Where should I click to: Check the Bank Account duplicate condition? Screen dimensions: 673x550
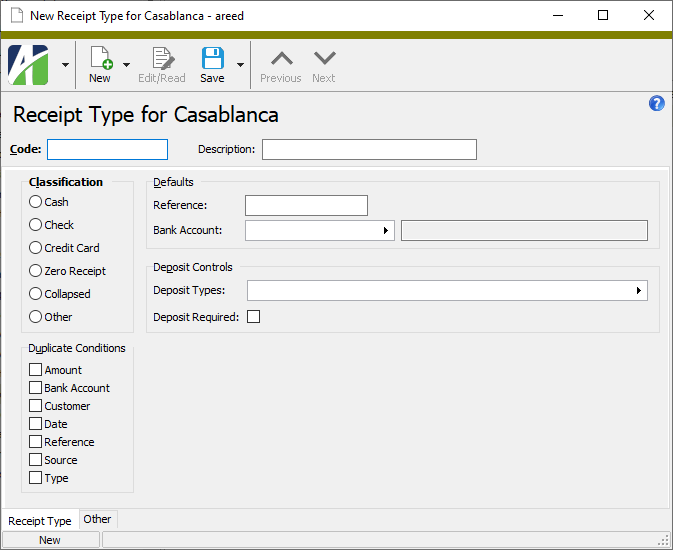coord(36,388)
